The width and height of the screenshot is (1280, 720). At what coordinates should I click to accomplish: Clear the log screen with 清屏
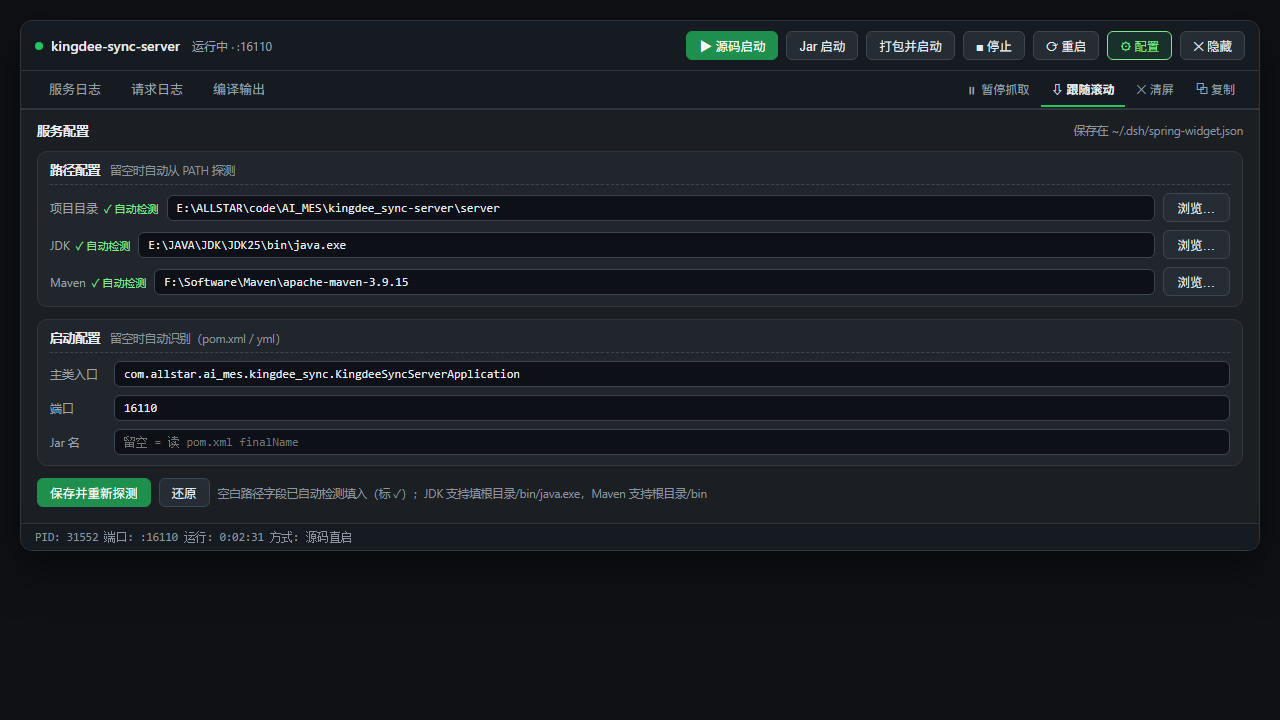(1155, 90)
